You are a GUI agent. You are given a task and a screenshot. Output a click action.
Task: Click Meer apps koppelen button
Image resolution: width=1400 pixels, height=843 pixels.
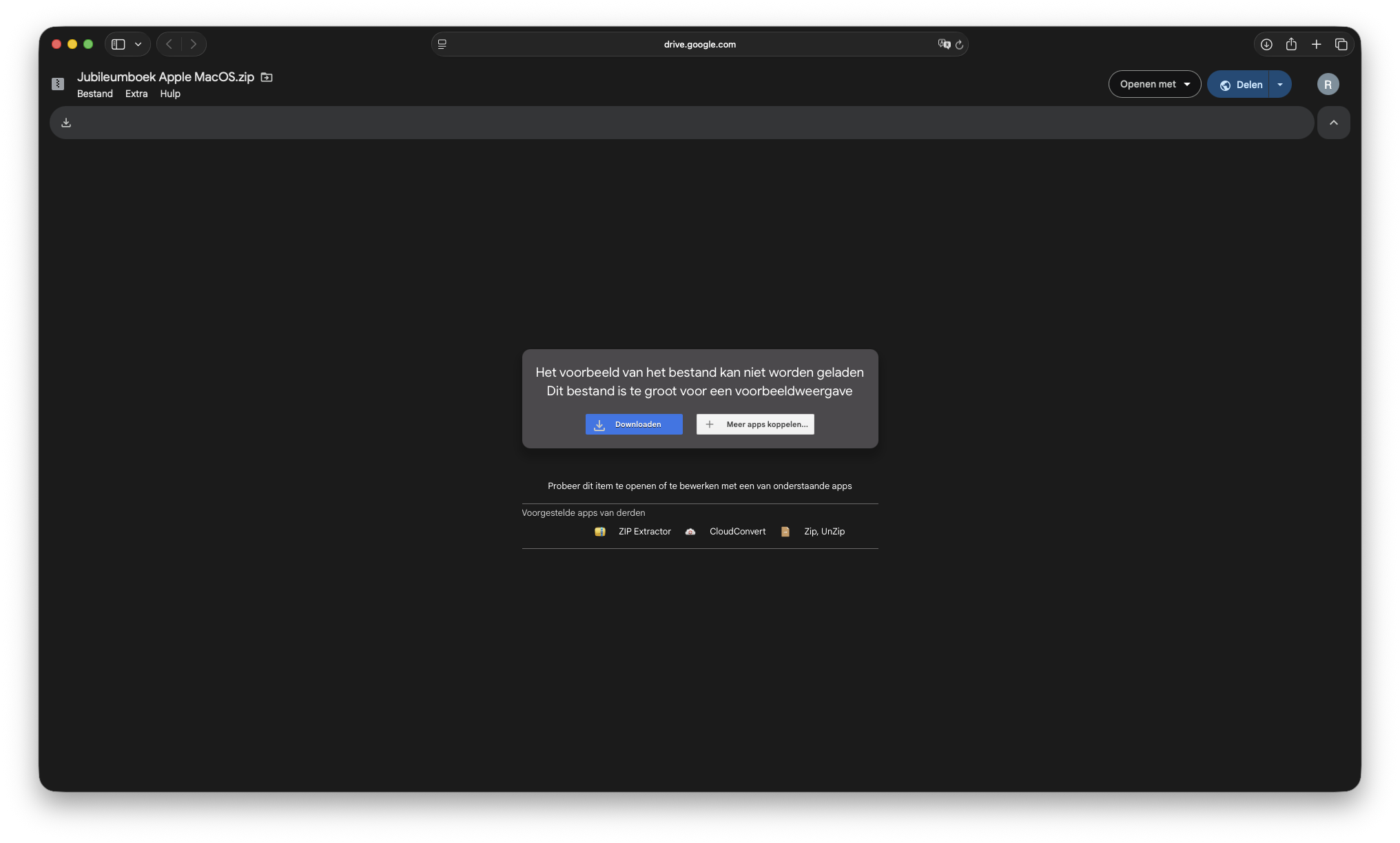(755, 424)
